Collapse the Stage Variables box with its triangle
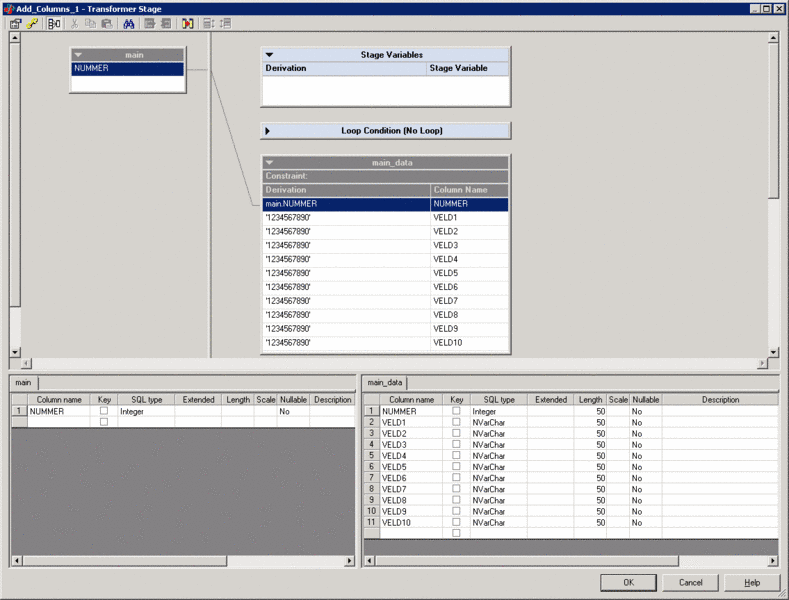 269,54
